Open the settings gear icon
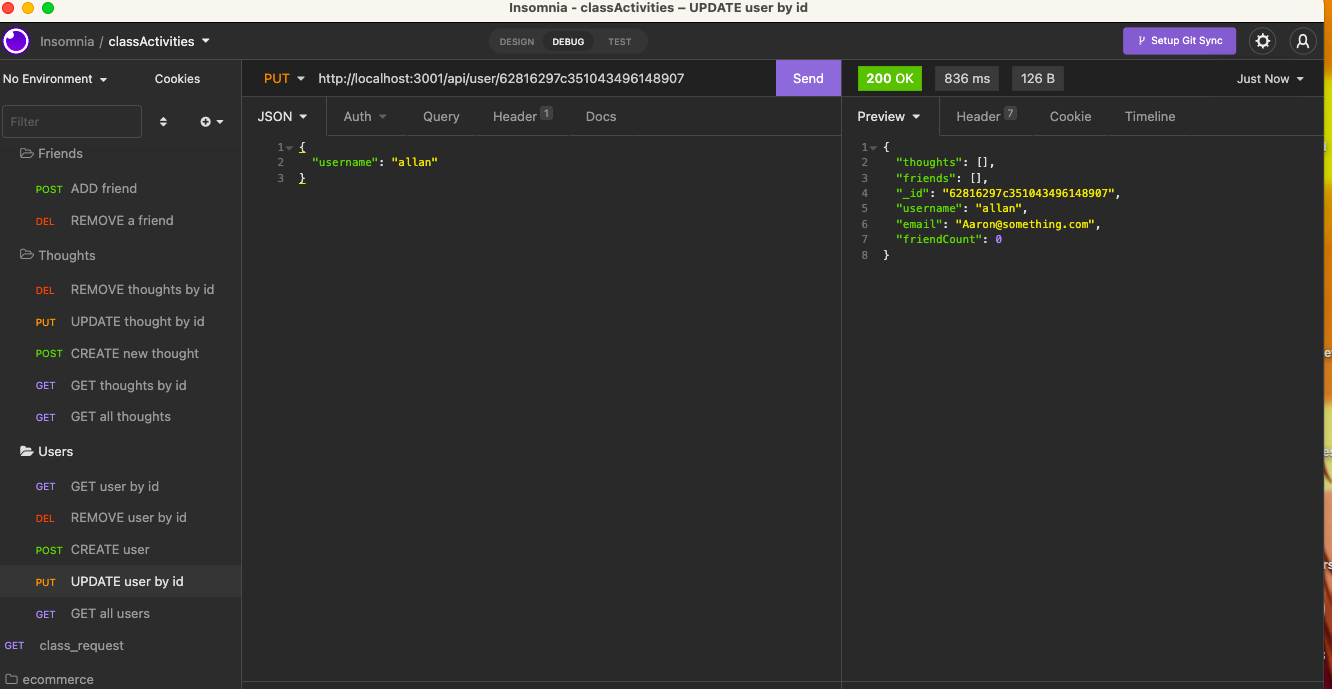This screenshot has width=1332, height=689. pos(1263,41)
